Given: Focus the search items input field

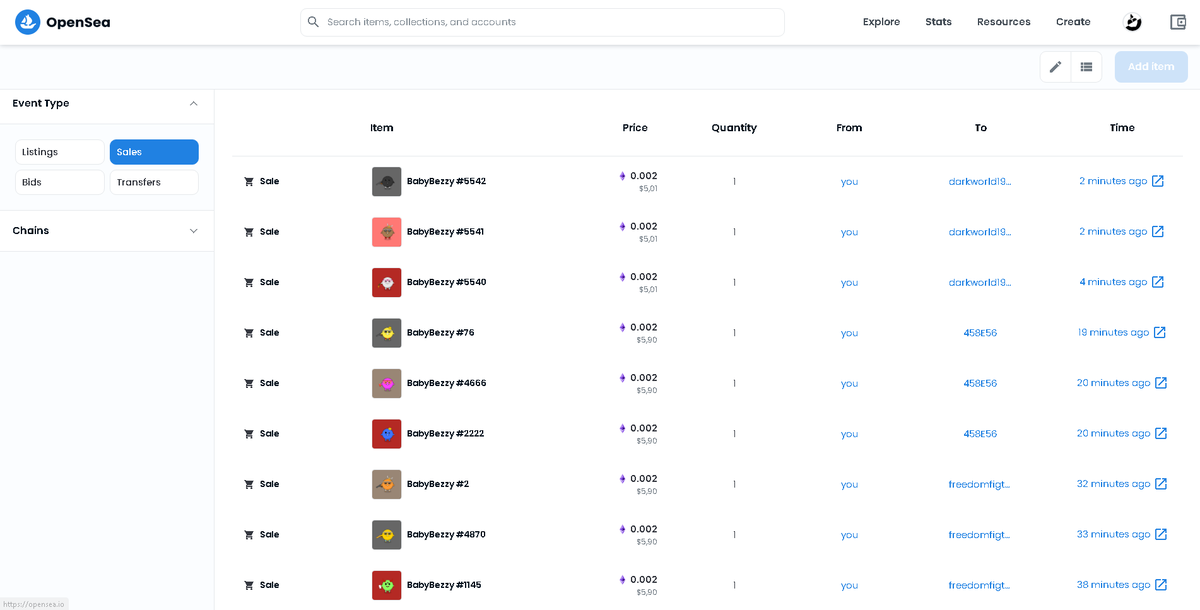Looking at the screenshot, I should [542, 22].
